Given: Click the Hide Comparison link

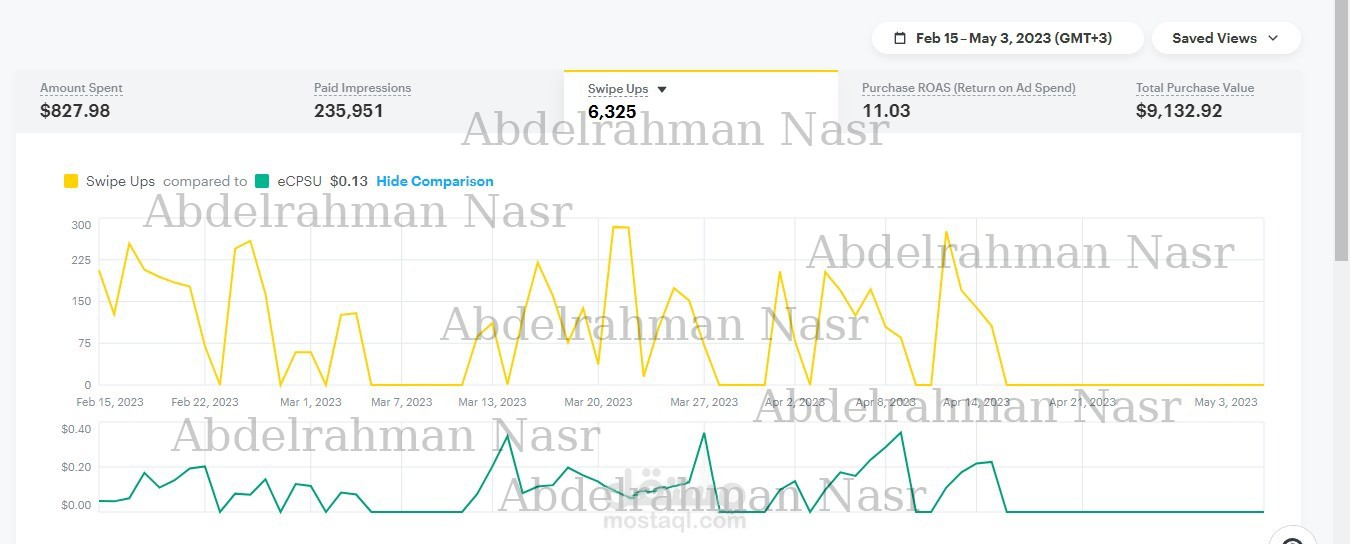Looking at the screenshot, I should pyautogui.click(x=435, y=181).
